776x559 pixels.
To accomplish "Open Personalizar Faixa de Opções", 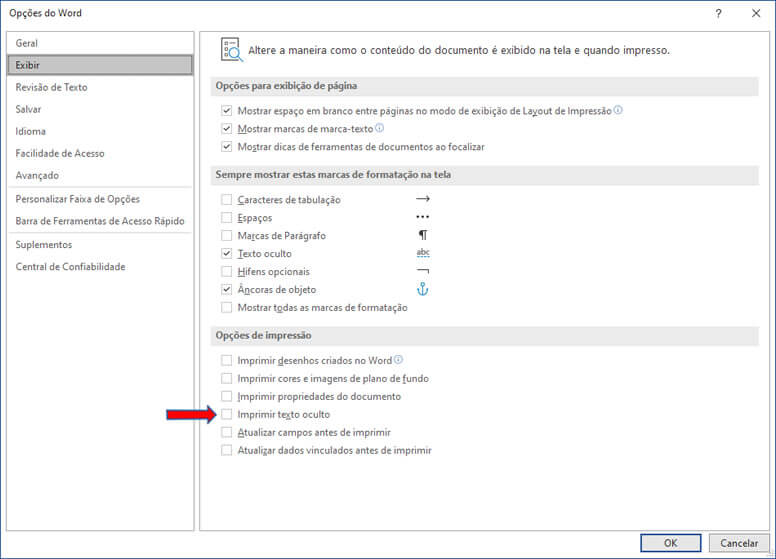I will tap(100, 199).
